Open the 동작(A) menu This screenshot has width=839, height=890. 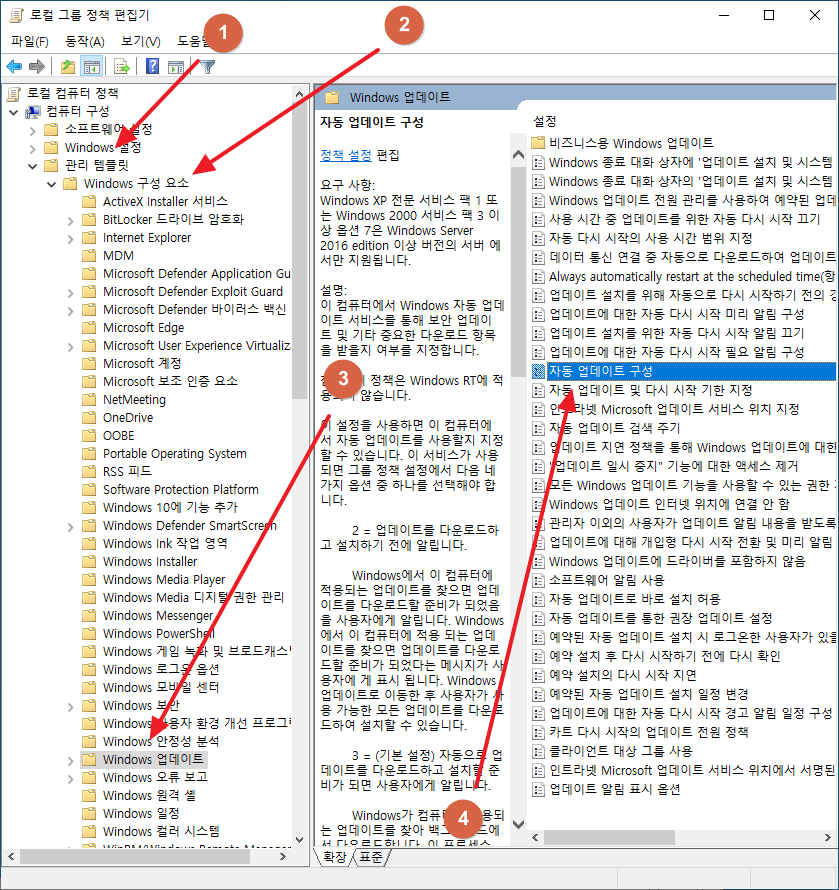(85, 41)
